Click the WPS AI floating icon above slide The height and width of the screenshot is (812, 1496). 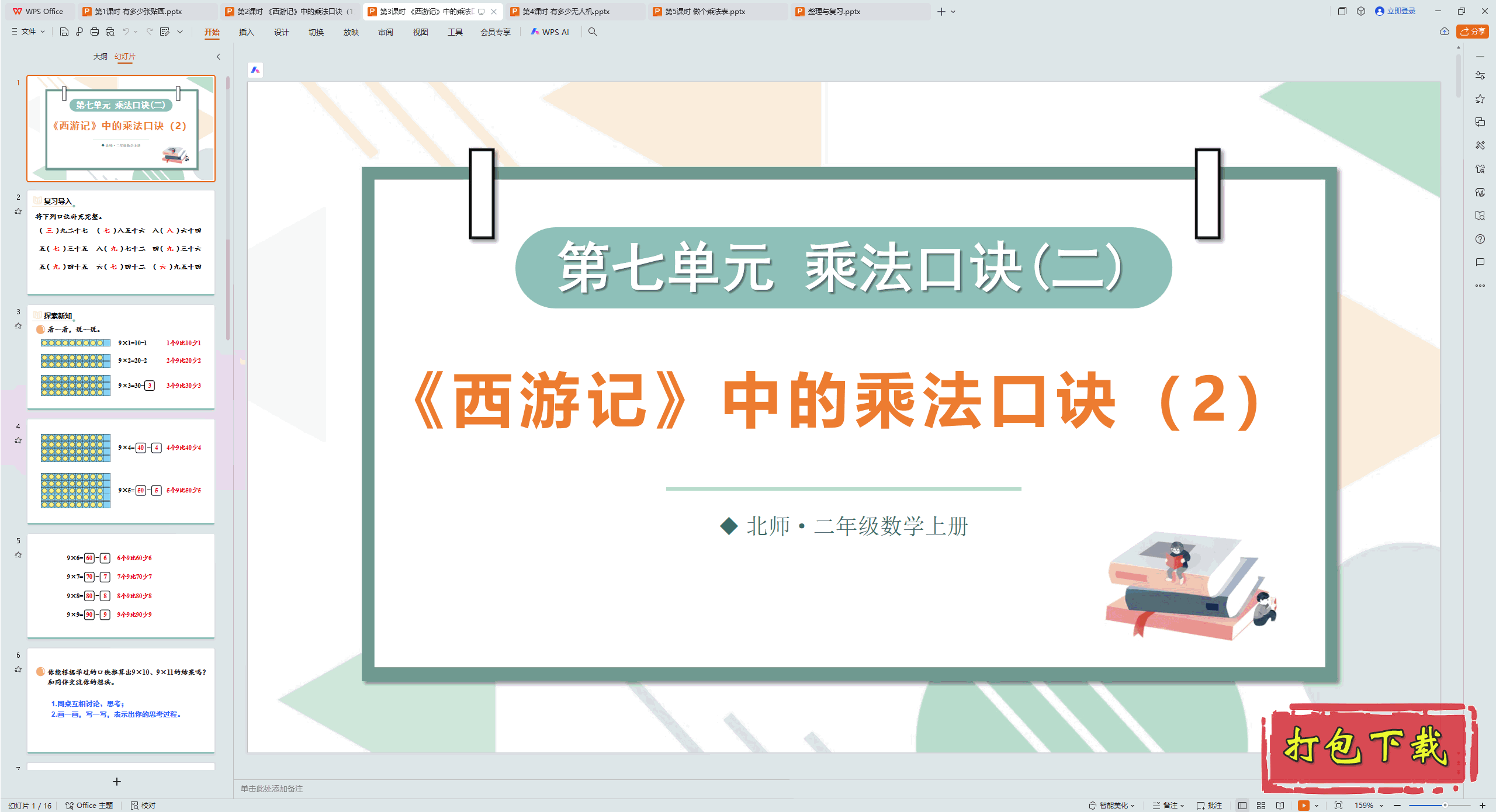coord(255,70)
